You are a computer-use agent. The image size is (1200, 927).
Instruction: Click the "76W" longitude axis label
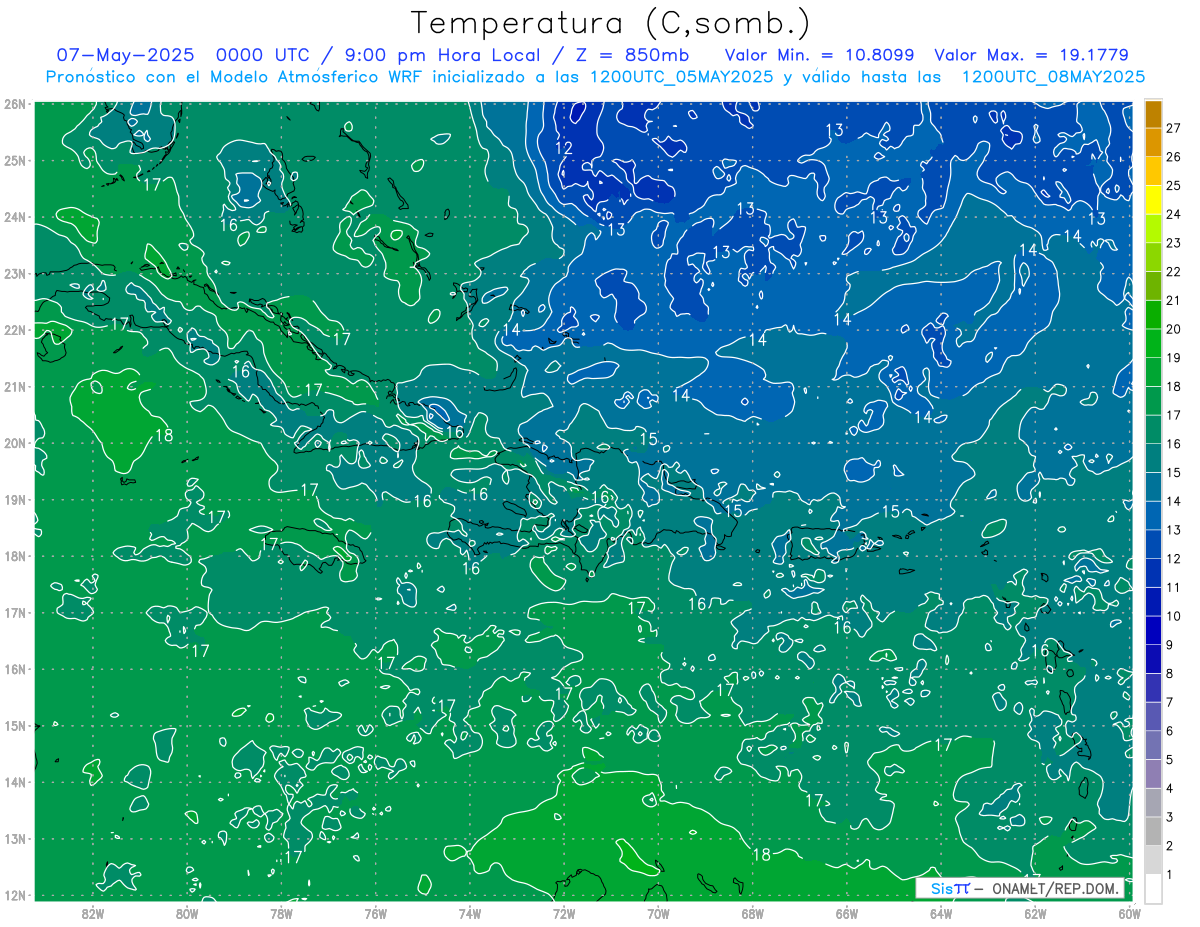376,912
